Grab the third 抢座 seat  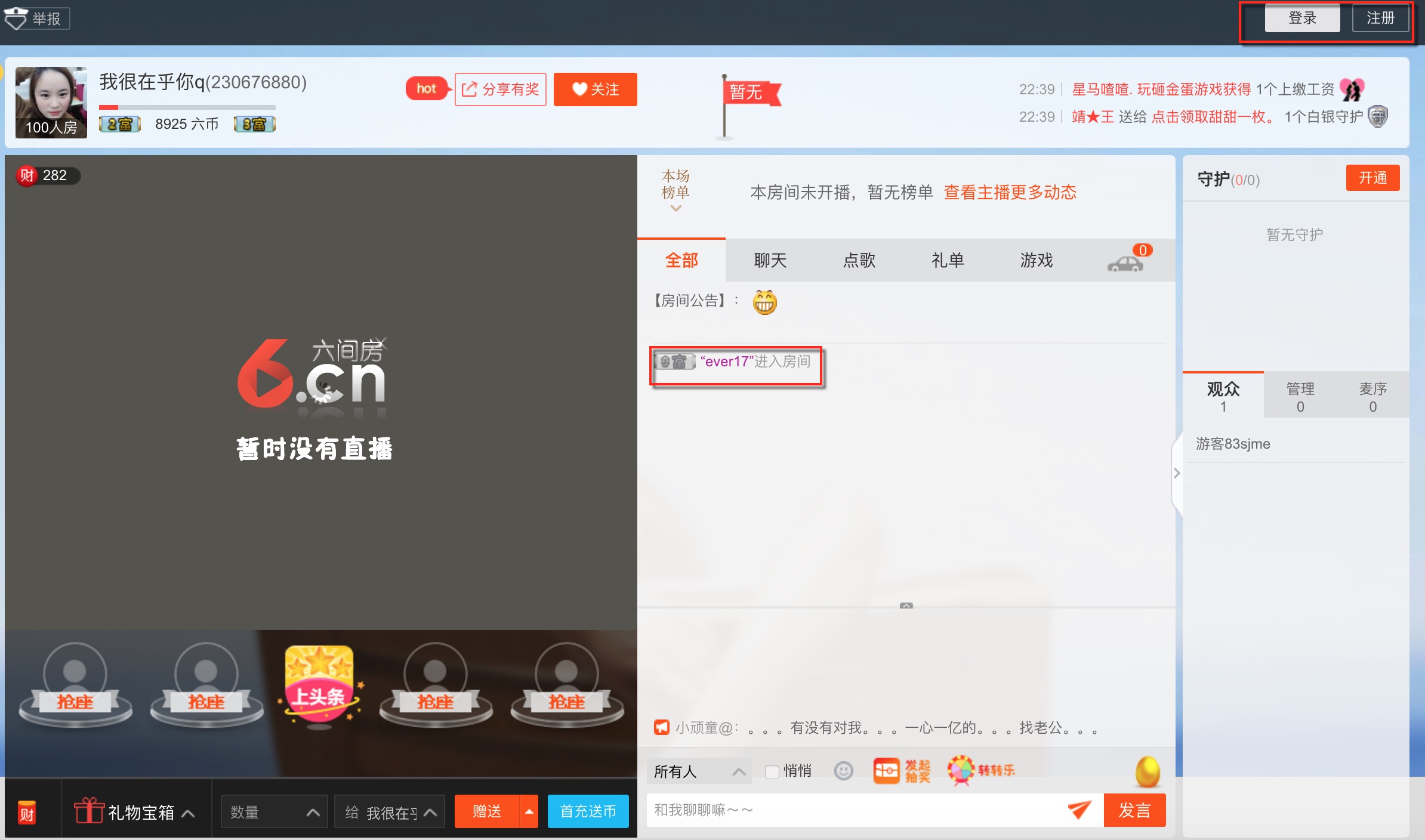(436, 685)
